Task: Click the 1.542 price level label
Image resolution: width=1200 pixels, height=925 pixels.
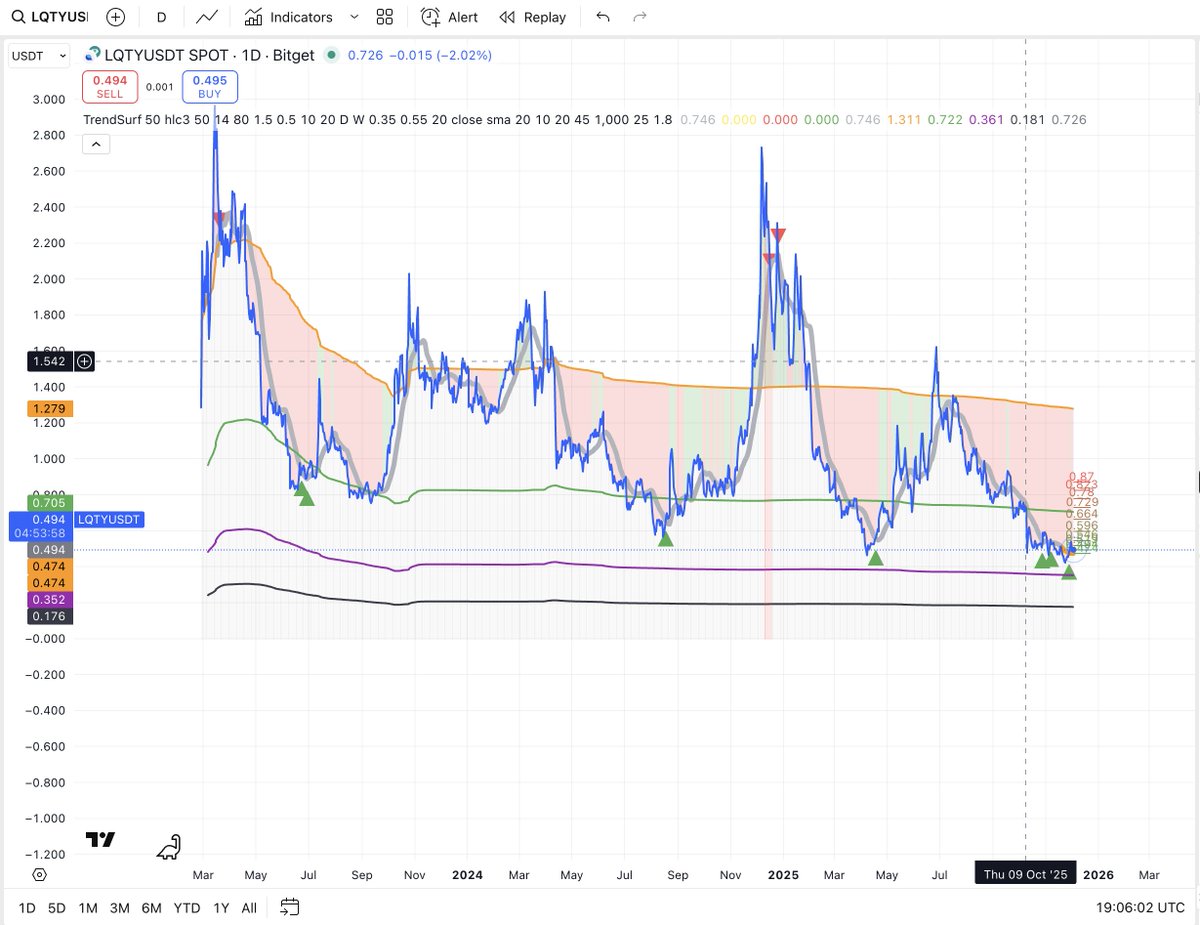Action: click(x=49, y=361)
